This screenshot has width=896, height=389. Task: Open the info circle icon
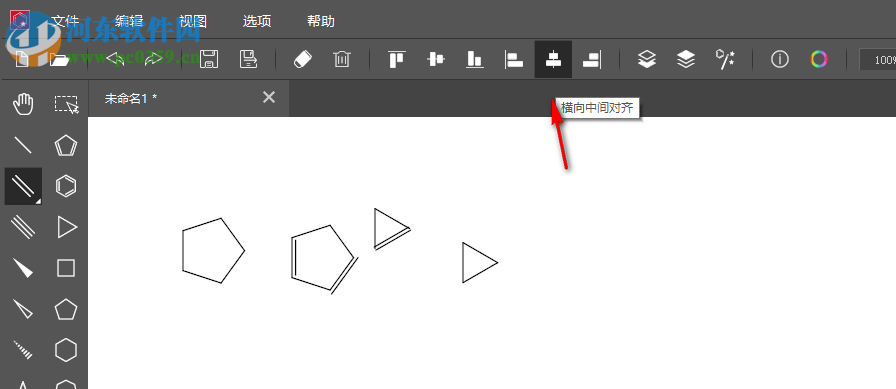tap(780, 59)
